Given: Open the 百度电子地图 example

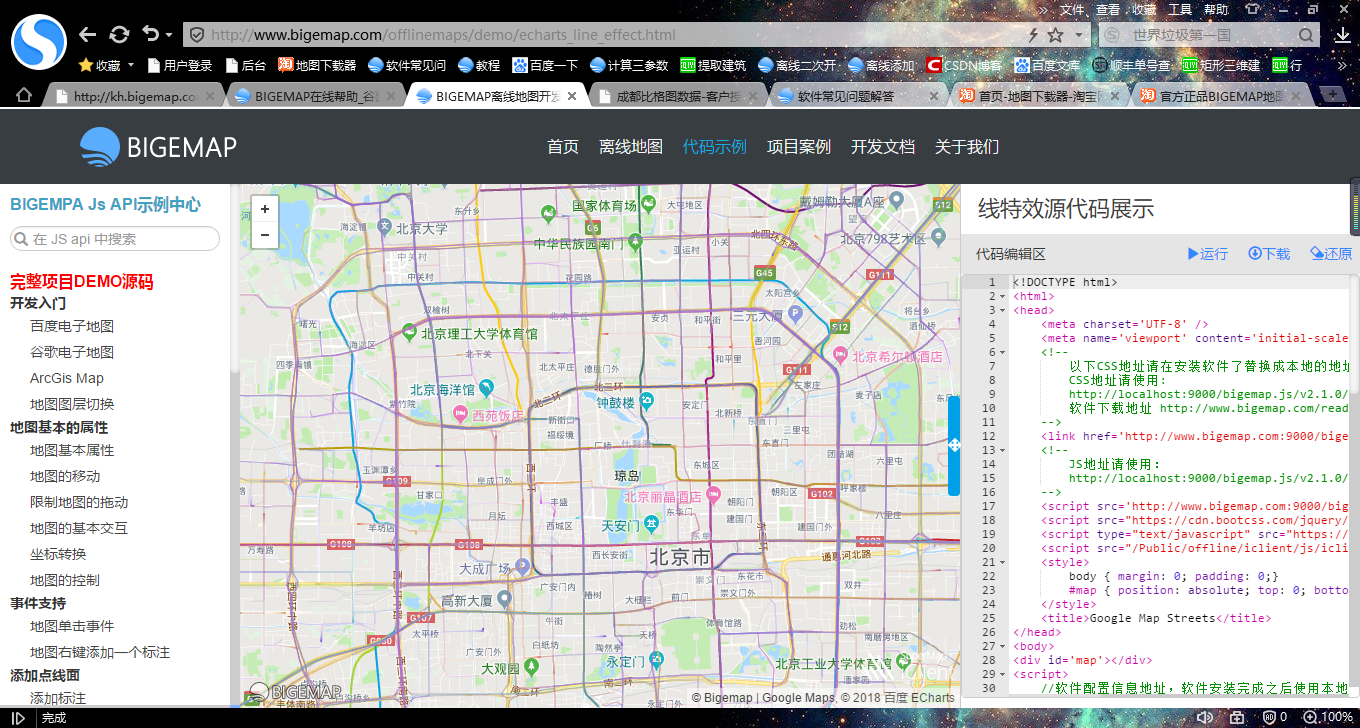Looking at the screenshot, I should coord(72,326).
